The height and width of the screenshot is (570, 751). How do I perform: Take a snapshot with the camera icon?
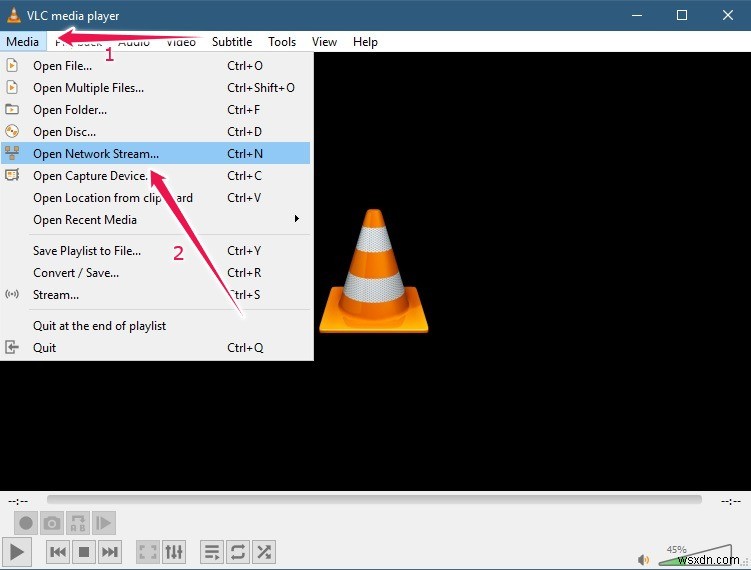pos(52,523)
